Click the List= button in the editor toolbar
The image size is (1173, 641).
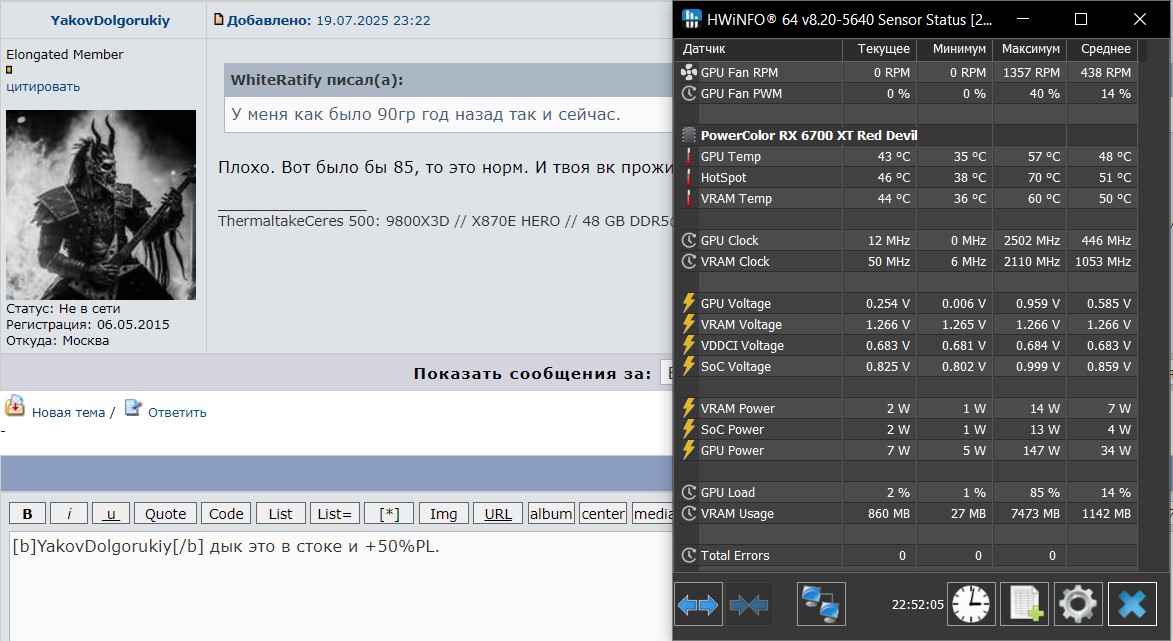(334, 513)
